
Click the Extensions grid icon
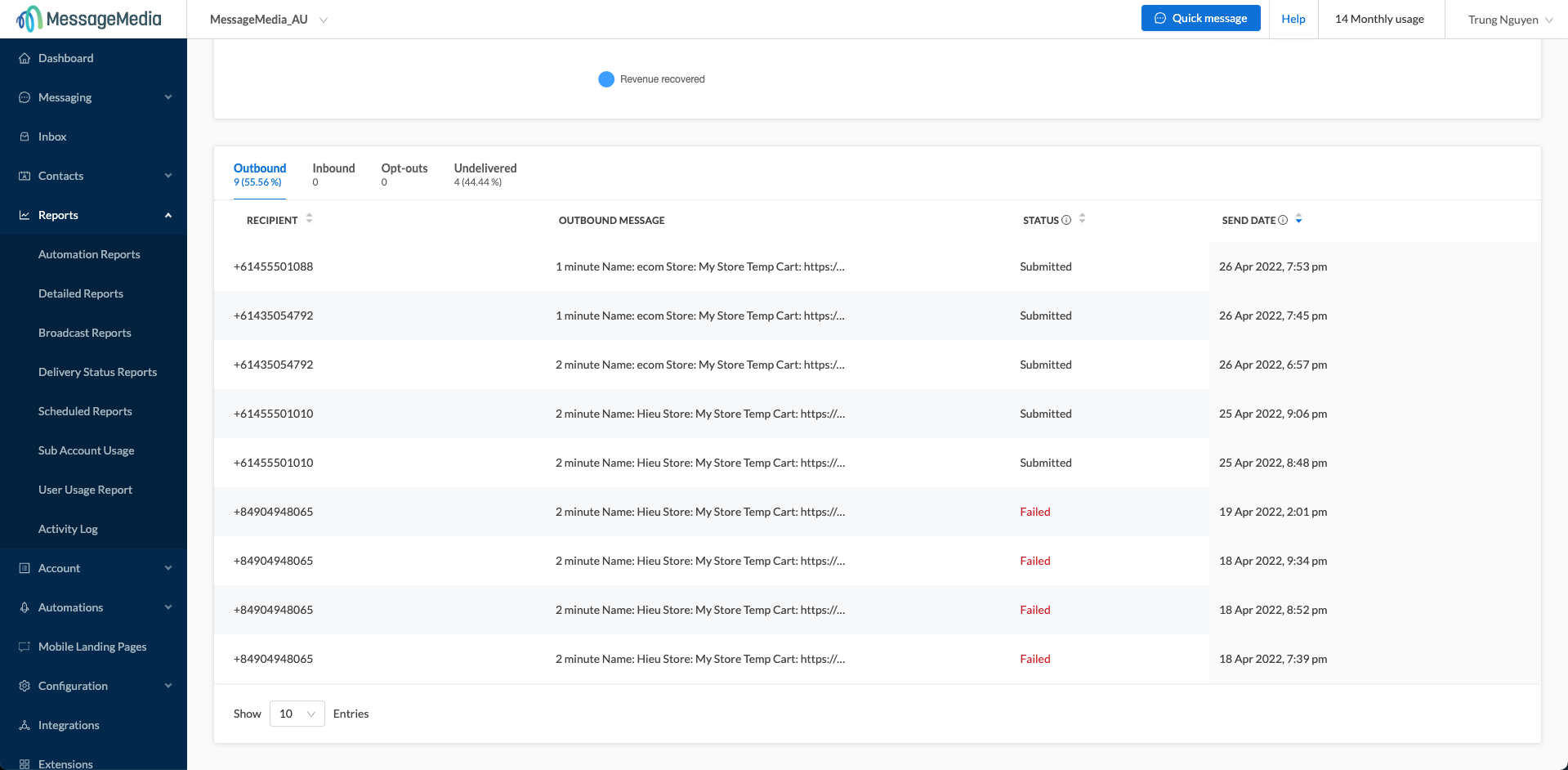pos(25,764)
